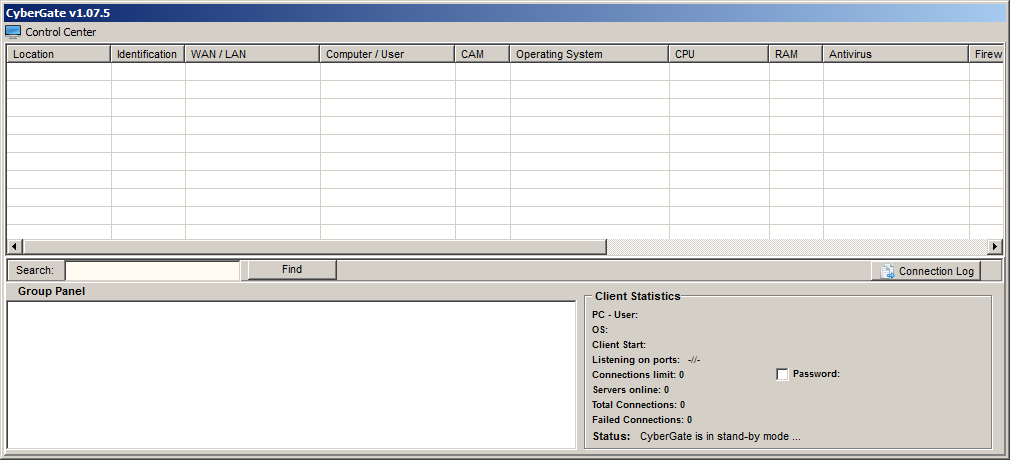This screenshot has width=1010, height=460.
Task: Click the horizontal scrollbar right arrow
Action: pos(995,247)
